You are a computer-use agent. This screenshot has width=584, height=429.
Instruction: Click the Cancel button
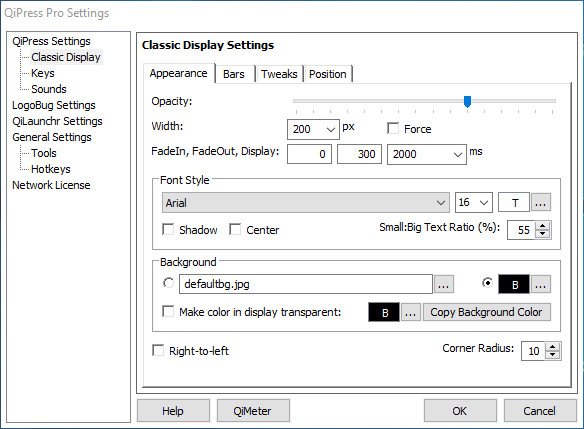pyautogui.click(x=540, y=411)
